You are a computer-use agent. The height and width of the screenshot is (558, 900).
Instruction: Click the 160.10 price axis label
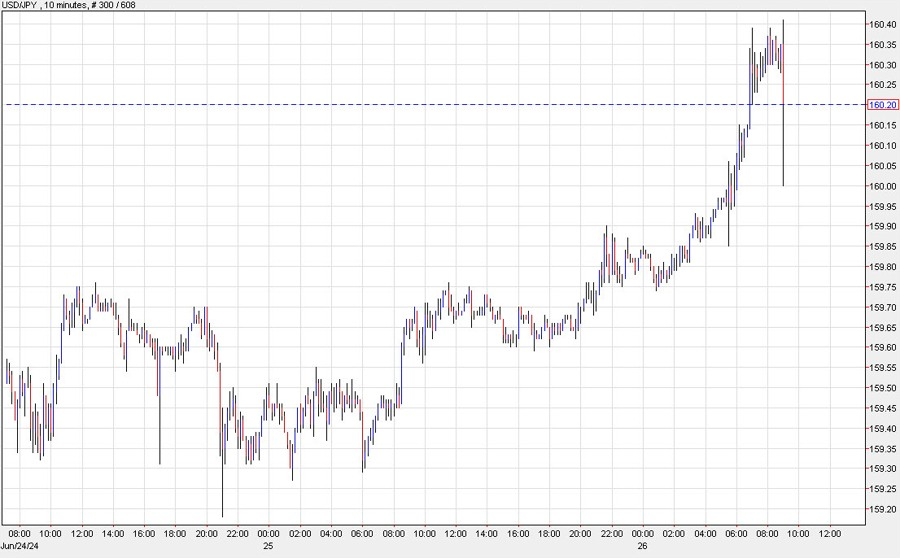click(x=883, y=145)
